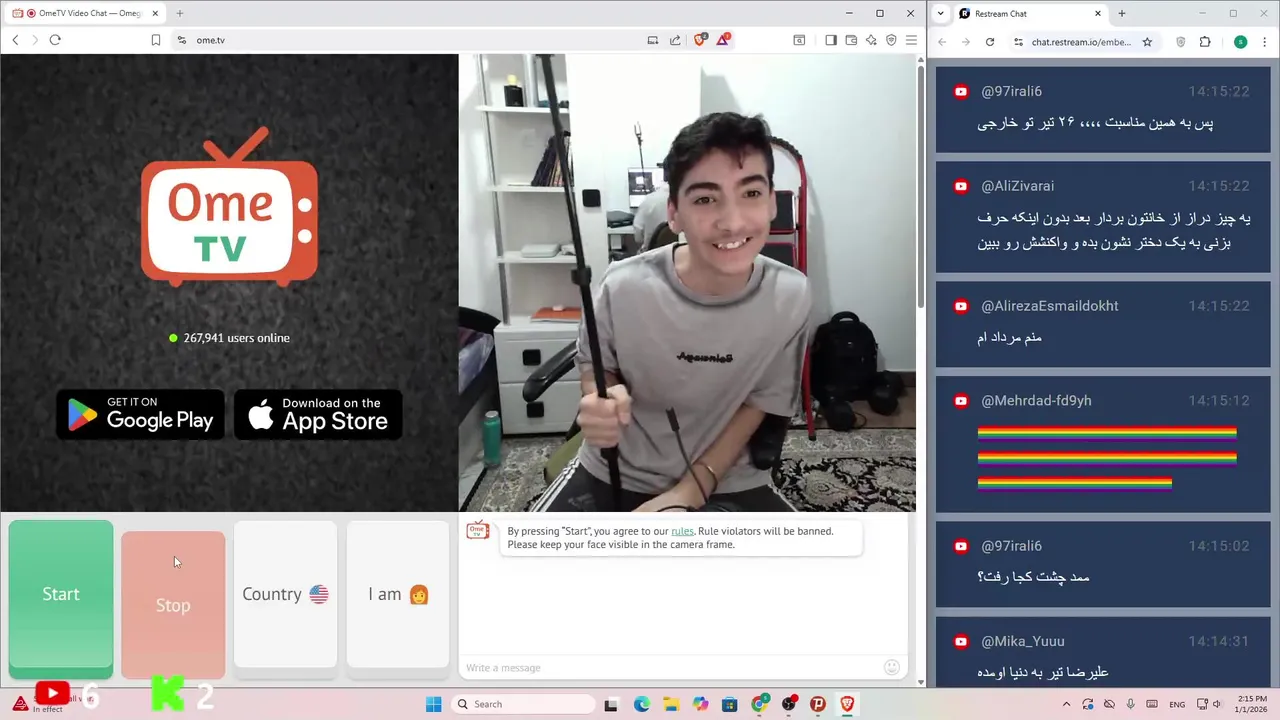This screenshot has height=720, width=1280.
Task: Open Chrome extensions puzzle icon
Action: [x=1205, y=42]
